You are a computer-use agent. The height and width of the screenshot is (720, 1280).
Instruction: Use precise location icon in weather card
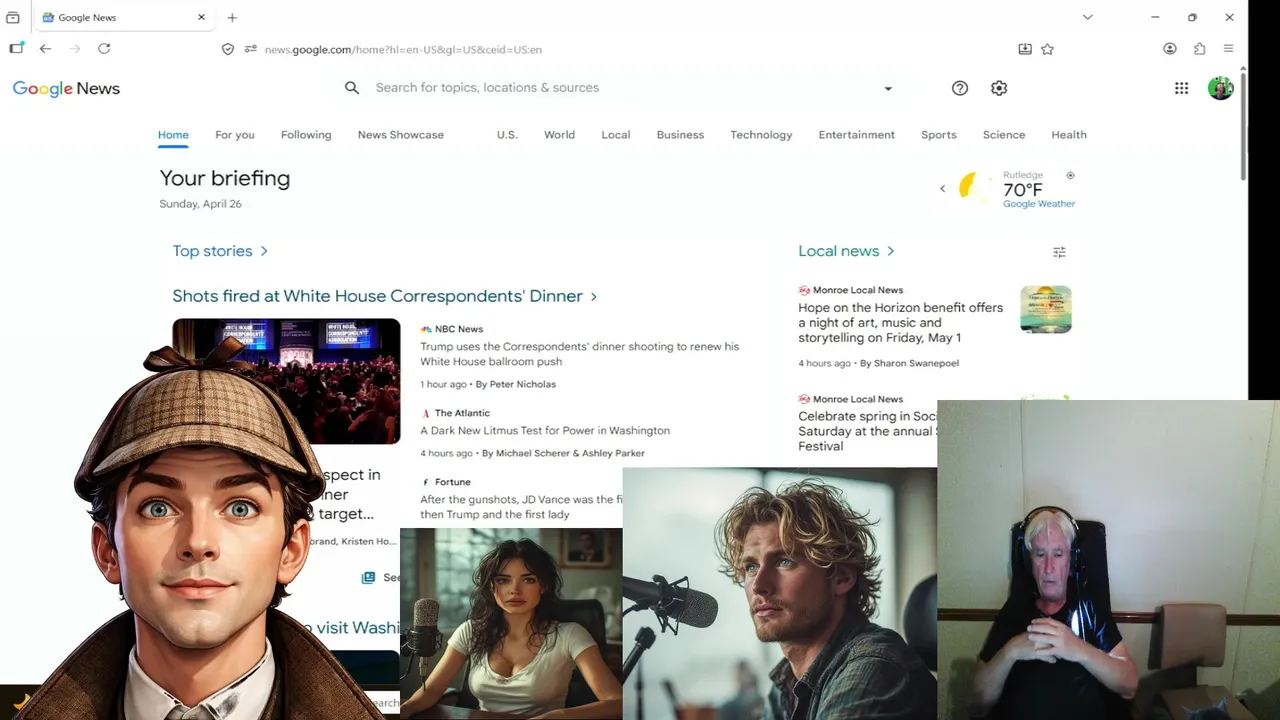tap(1070, 175)
